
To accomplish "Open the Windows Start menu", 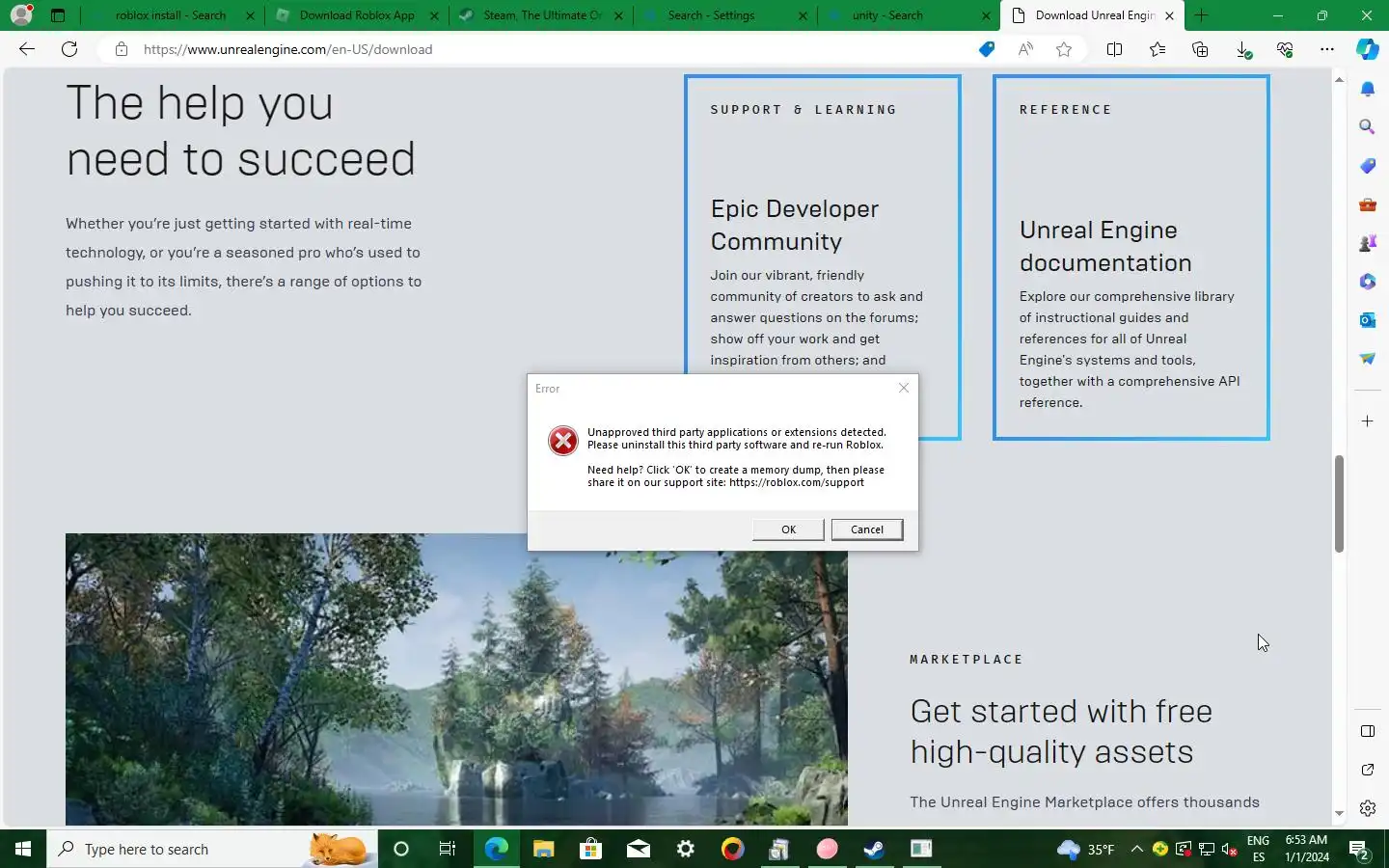I will tap(23, 849).
